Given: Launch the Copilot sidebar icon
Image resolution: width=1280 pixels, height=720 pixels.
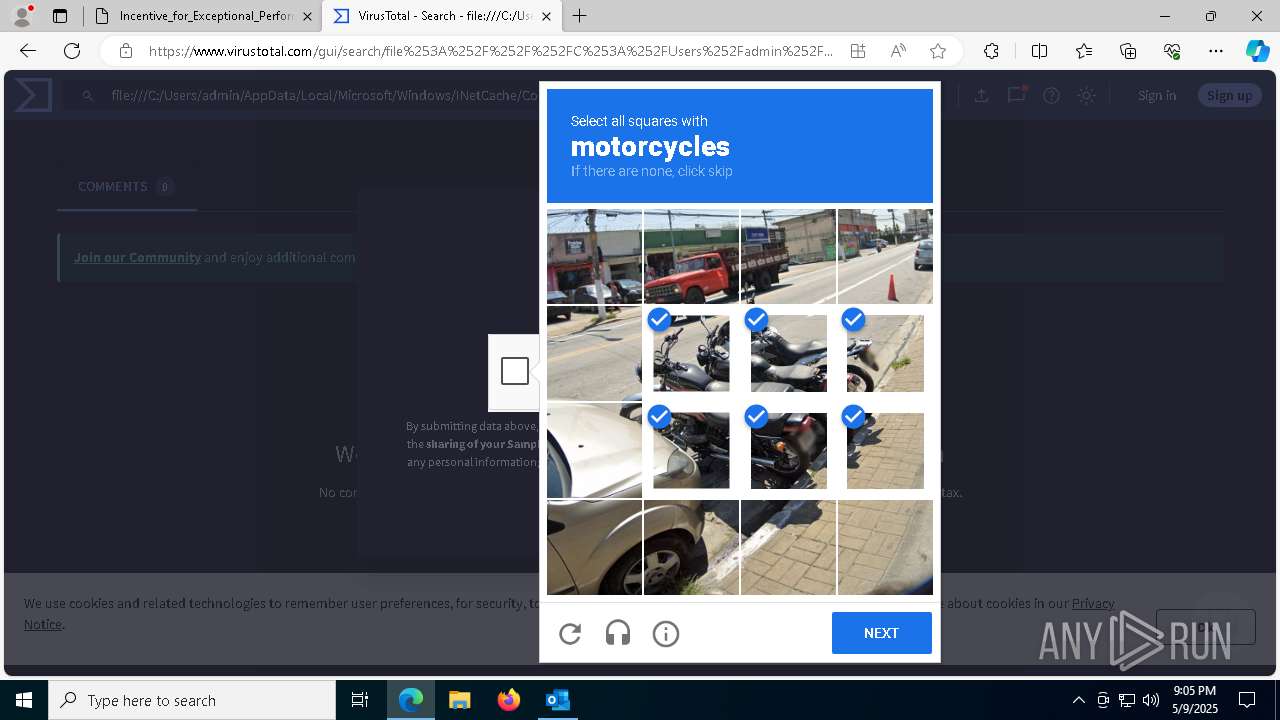Looking at the screenshot, I should click(1258, 51).
